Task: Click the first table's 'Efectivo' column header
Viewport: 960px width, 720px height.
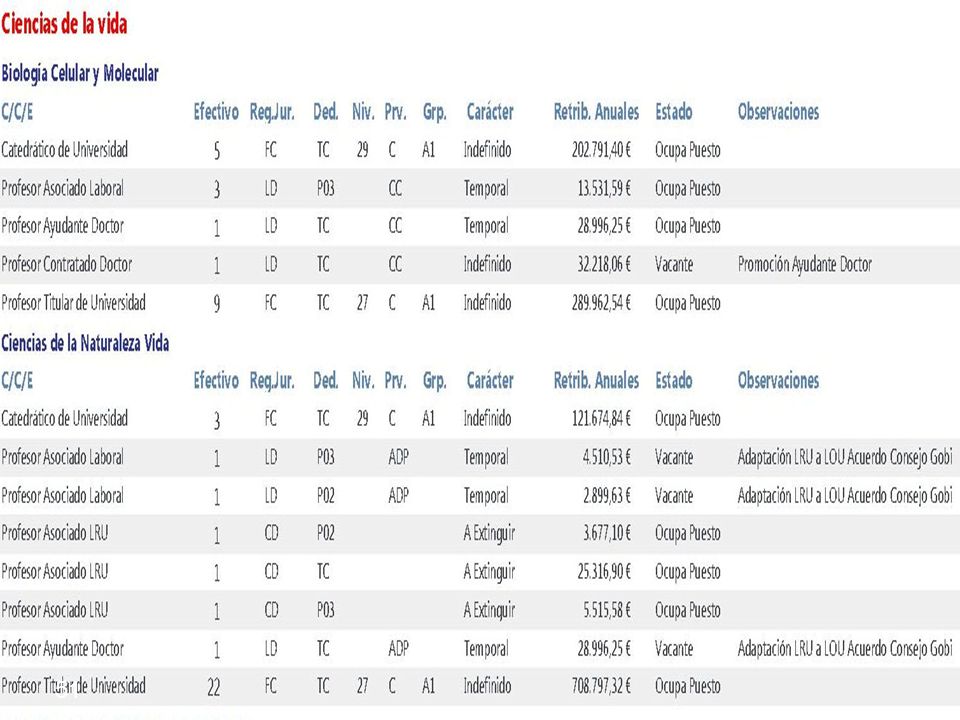Action: point(216,112)
